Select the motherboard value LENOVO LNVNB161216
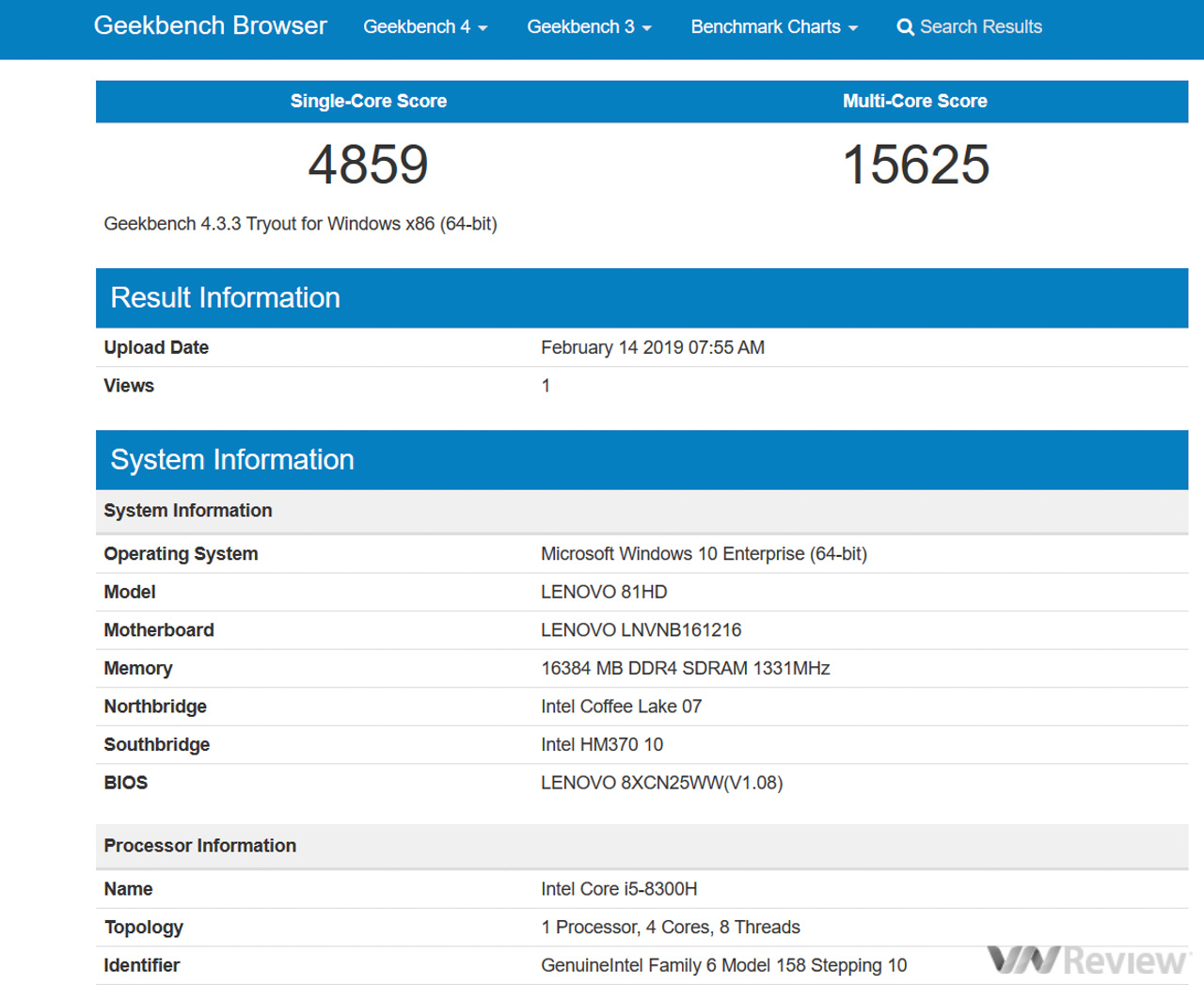 (641, 630)
